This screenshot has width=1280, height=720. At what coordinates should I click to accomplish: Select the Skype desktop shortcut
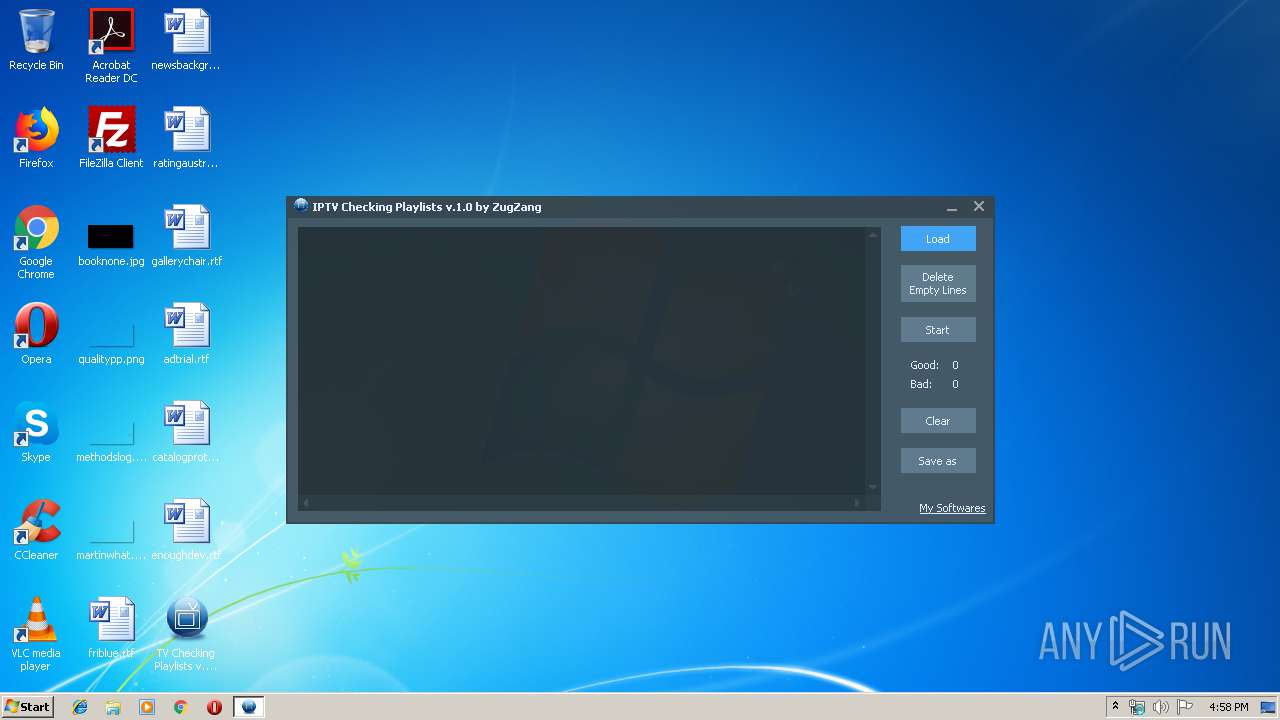click(36, 432)
